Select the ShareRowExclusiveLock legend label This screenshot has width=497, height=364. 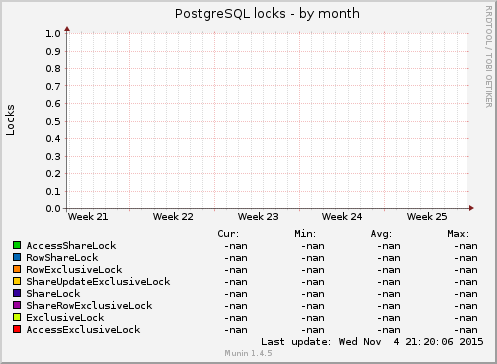coord(89,306)
